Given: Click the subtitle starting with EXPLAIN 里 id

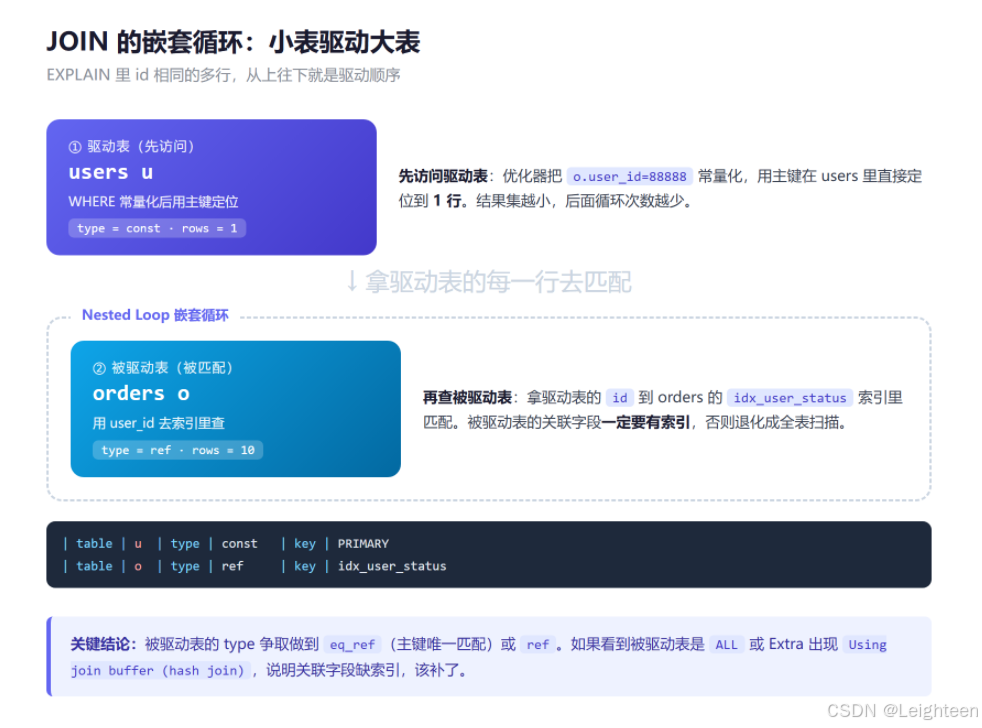Looking at the screenshot, I should click(x=223, y=75).
